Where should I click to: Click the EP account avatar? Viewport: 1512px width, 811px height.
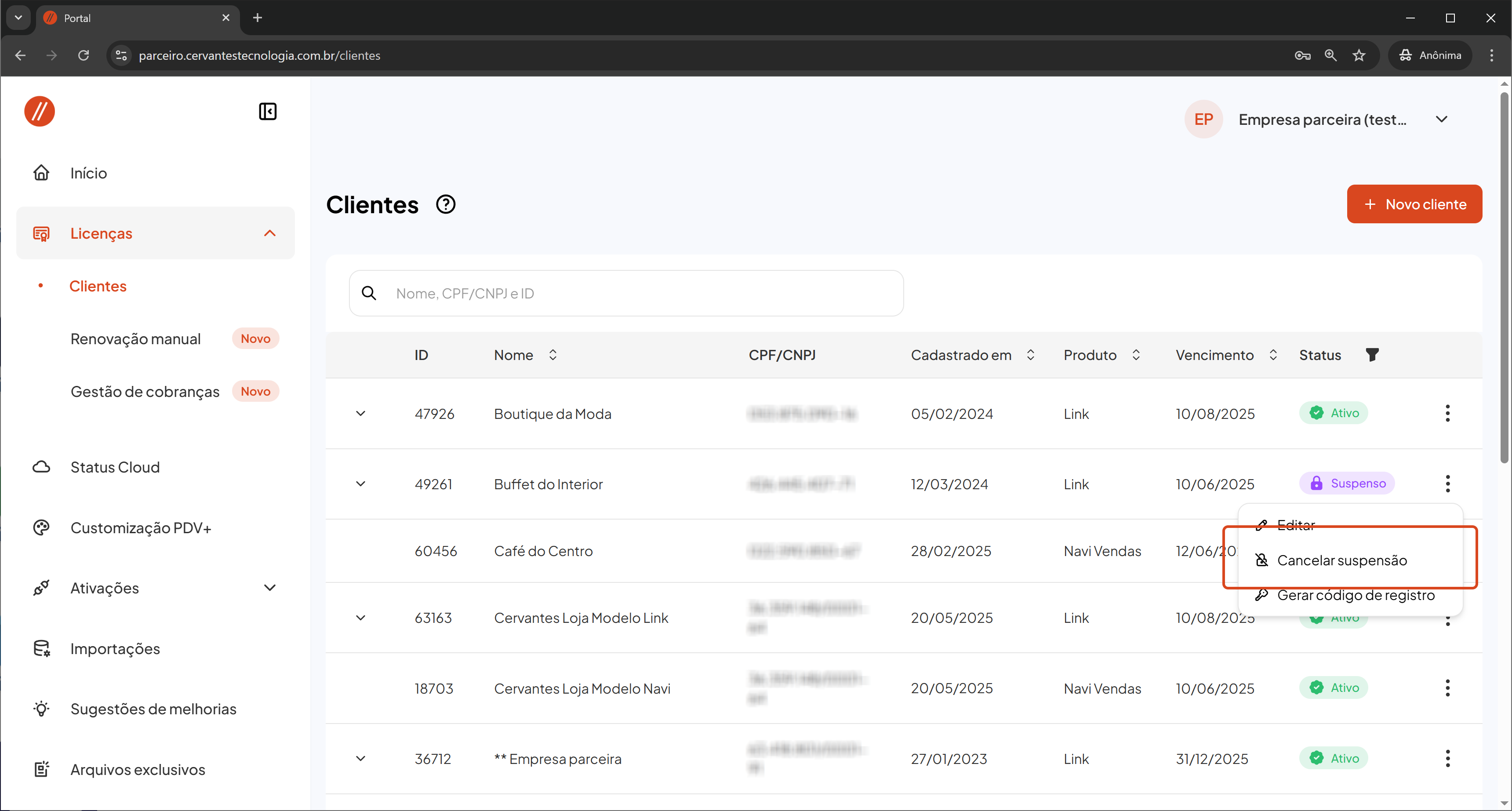tap(1203, 119)
